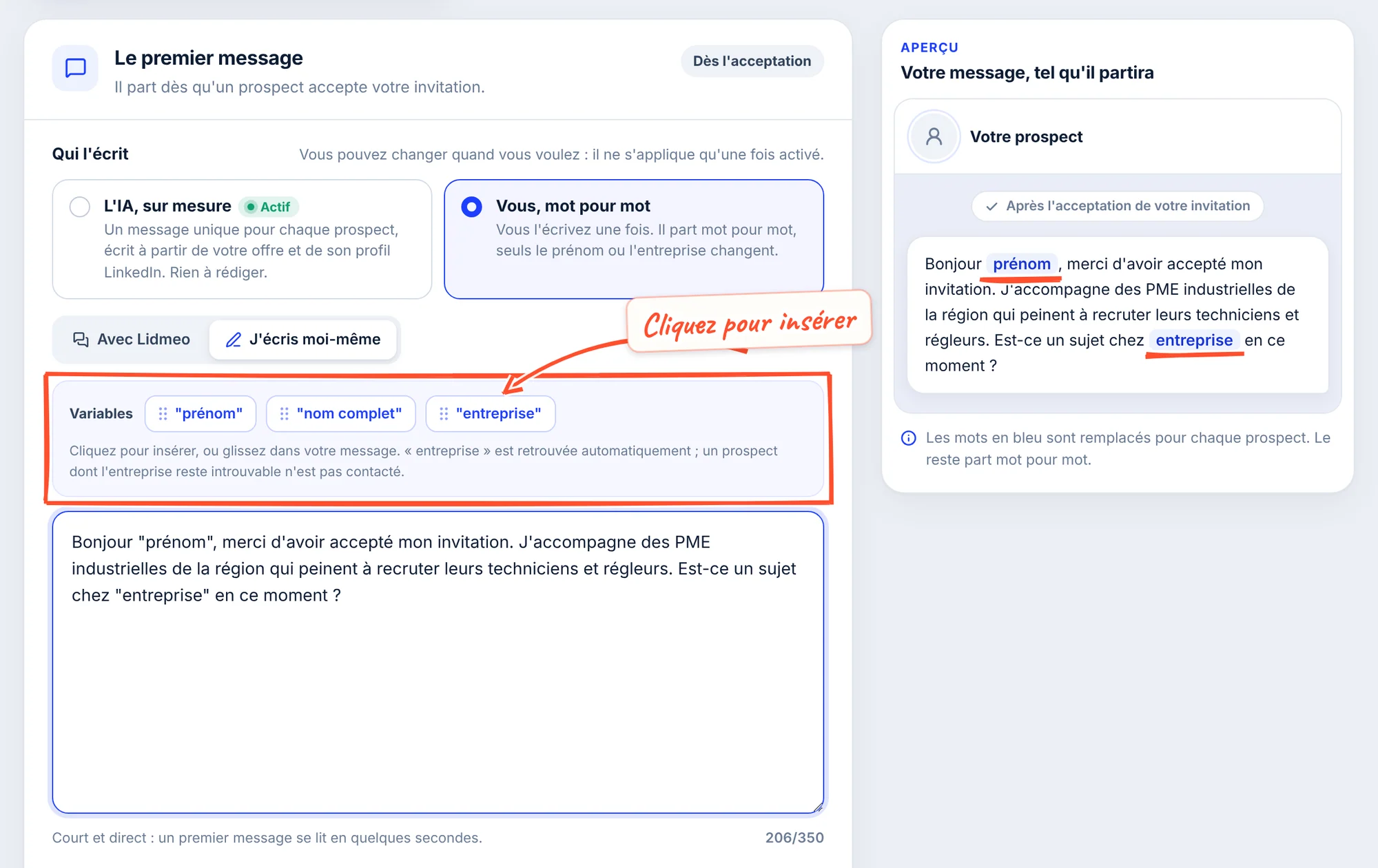Click the drag handle on "prénom" chip
The image size is (1378, 868).
[x=163, y=413]
